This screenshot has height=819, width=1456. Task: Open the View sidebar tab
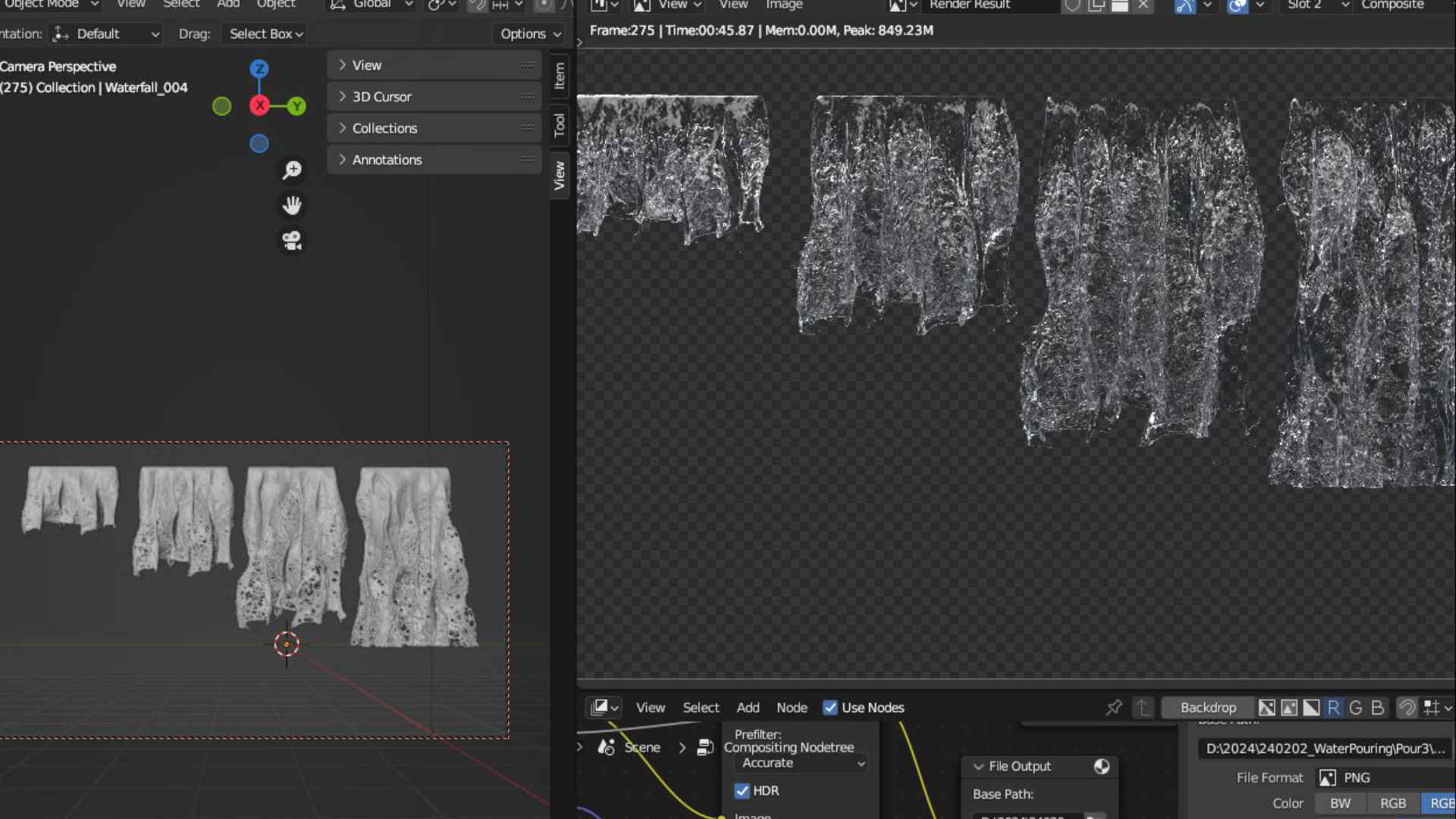click(560, 175)
